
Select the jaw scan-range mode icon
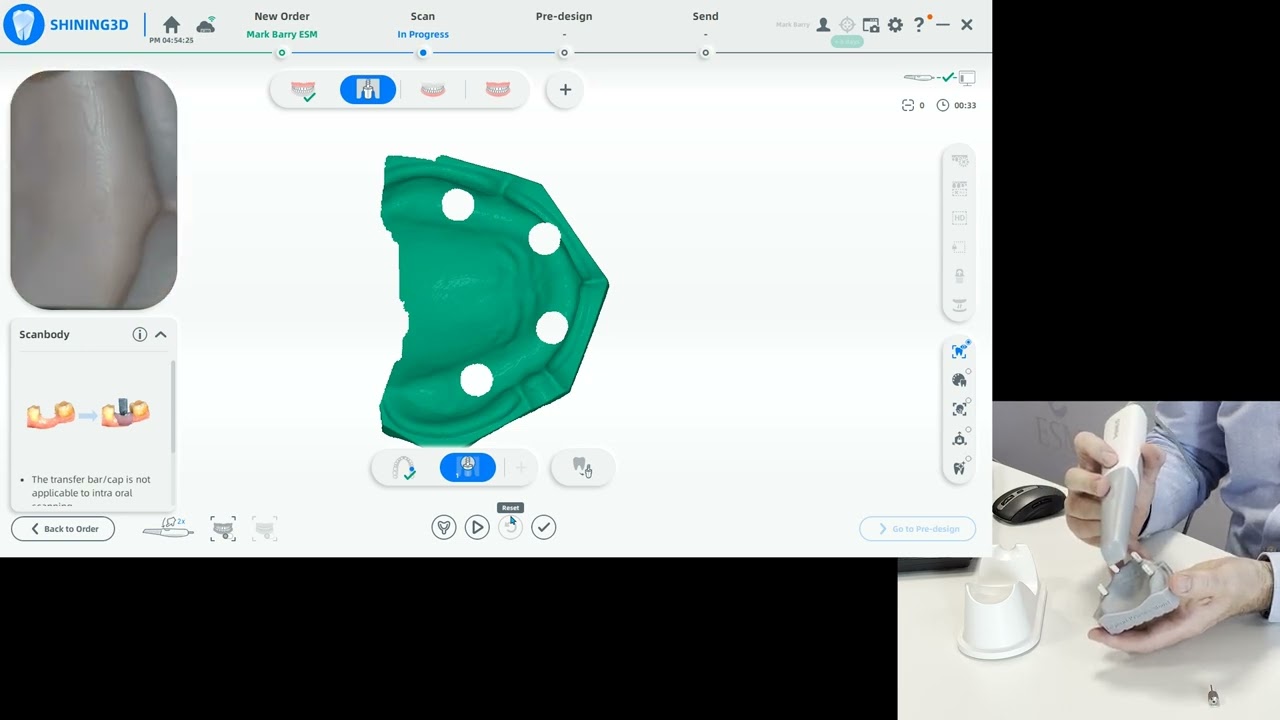223,529
